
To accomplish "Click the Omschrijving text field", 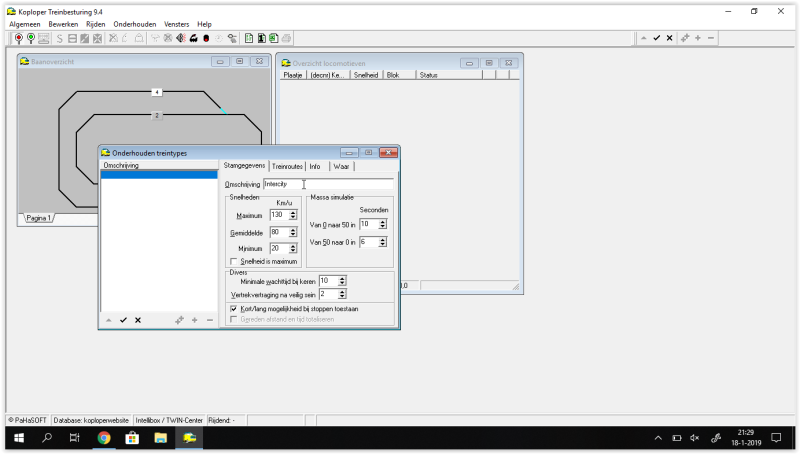I will [328, 184].
